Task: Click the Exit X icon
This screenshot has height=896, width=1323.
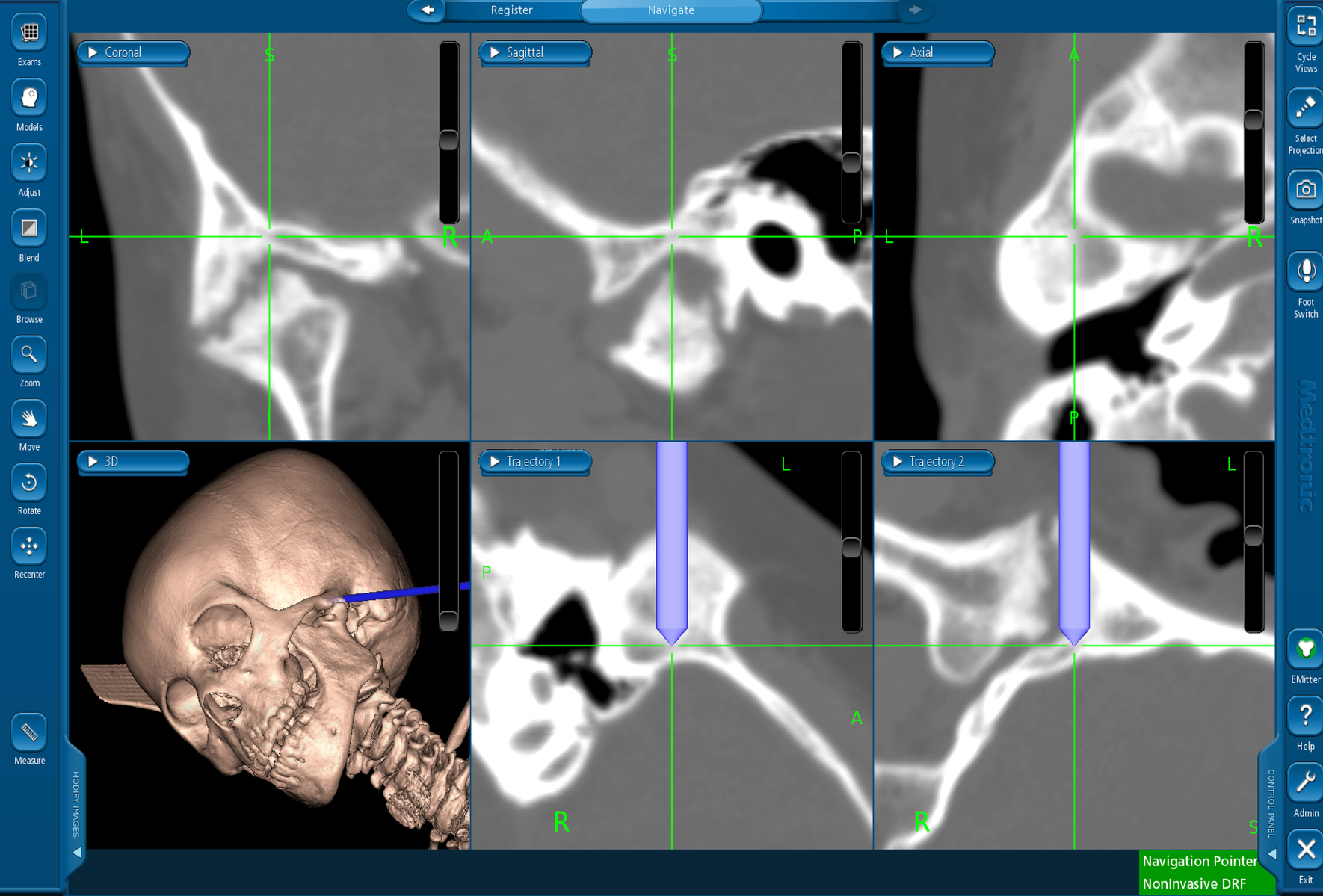Action: 1305,850
